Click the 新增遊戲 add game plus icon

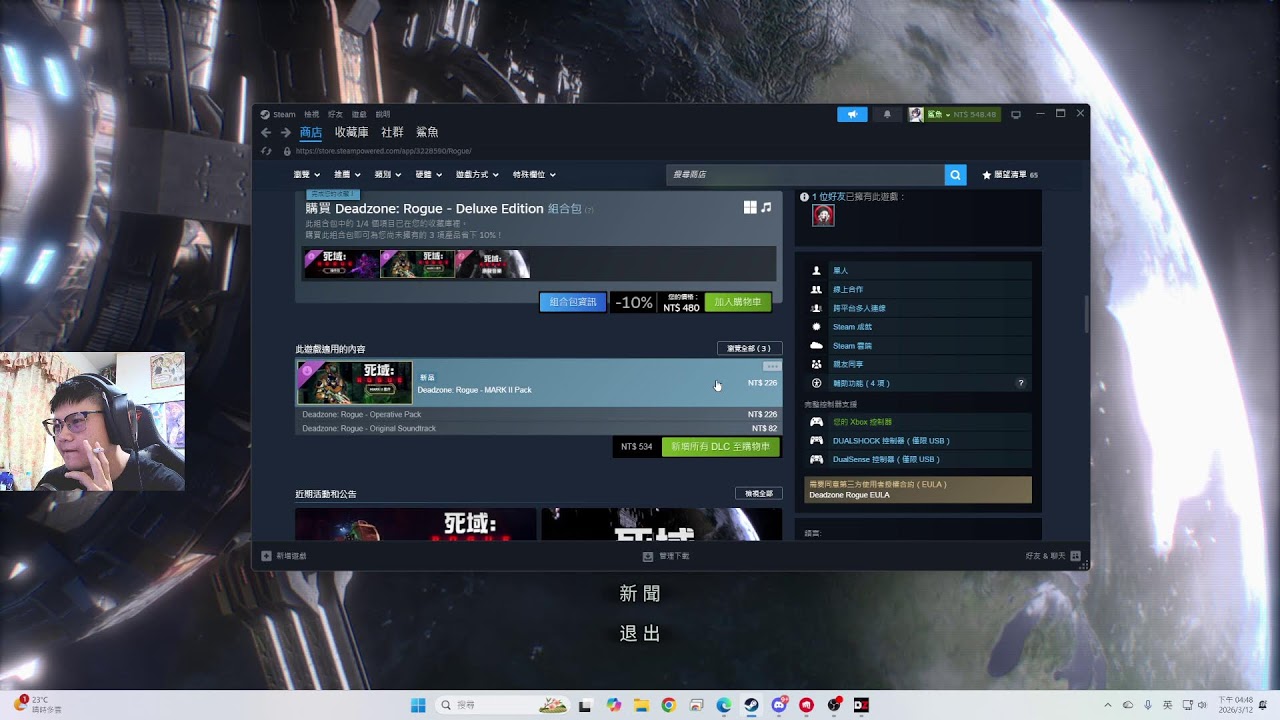pos(266,556)
